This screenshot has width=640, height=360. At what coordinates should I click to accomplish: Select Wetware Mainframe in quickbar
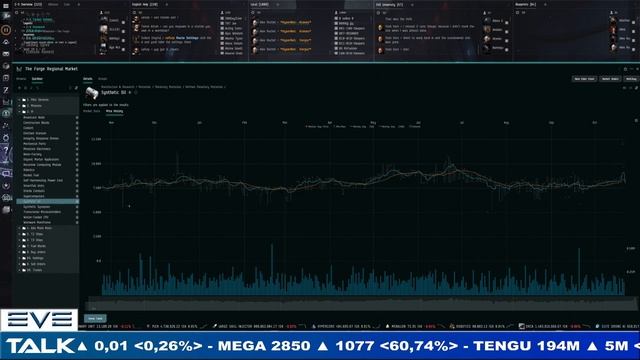pyautogui.click(x=47, y=223)
